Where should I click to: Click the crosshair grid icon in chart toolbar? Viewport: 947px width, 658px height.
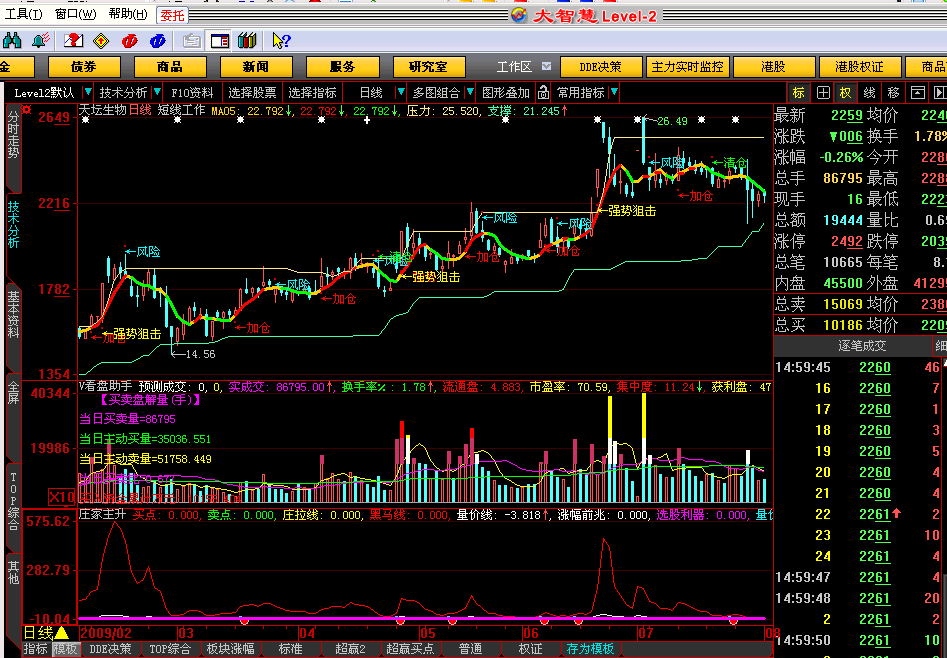coord(823,92)
